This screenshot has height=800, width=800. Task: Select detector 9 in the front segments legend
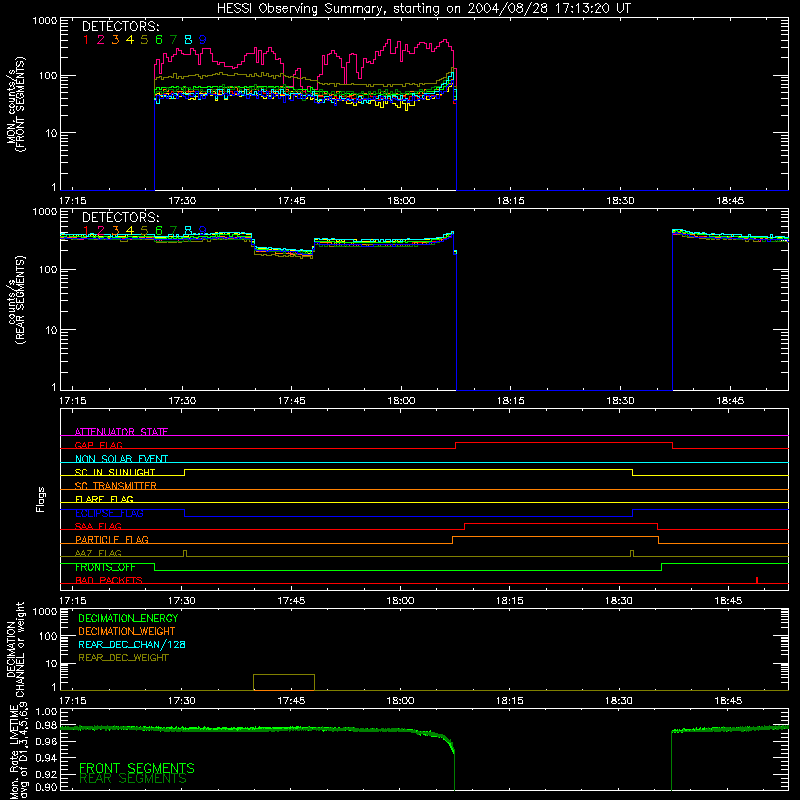203,40
